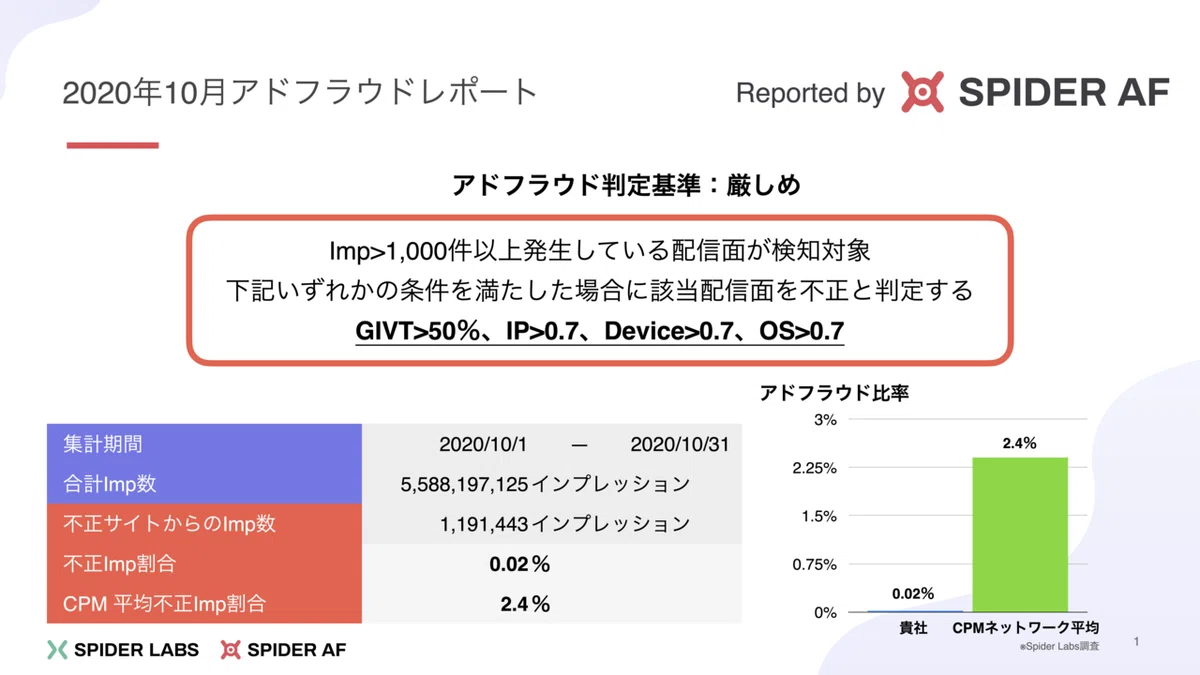Click the red underline bar below the title

pyautogui.click(x=112, y=146)
